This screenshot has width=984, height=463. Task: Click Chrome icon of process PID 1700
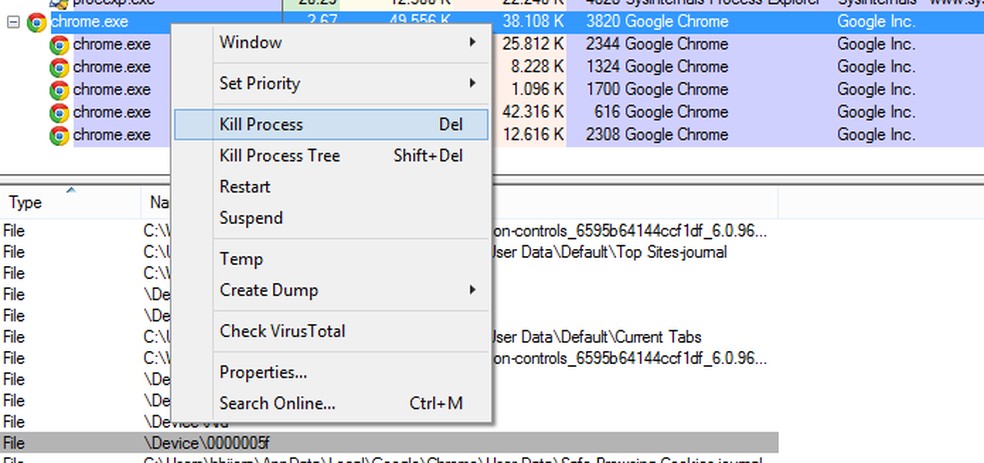[60, 90]
